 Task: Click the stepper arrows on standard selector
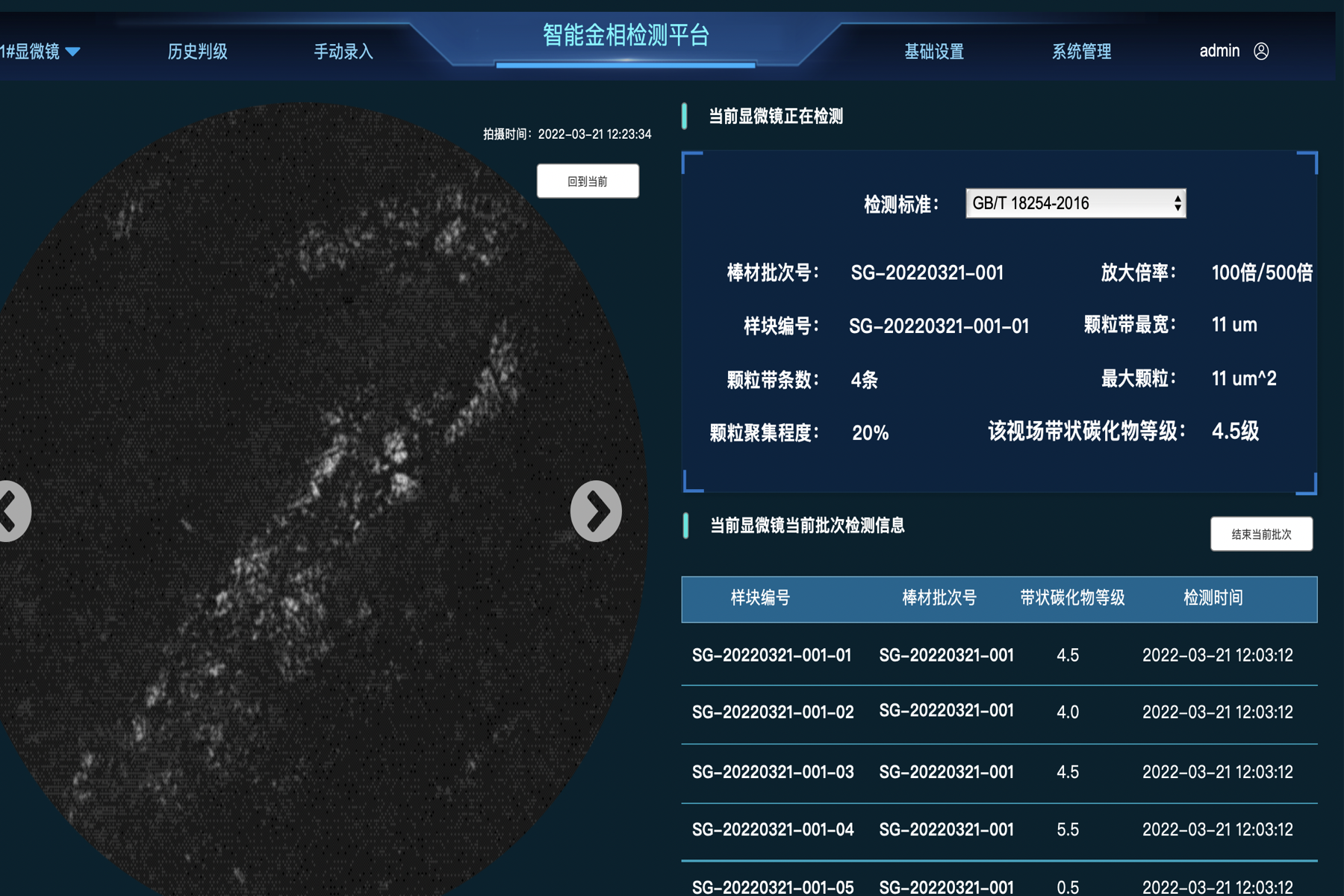[1177, 203]
